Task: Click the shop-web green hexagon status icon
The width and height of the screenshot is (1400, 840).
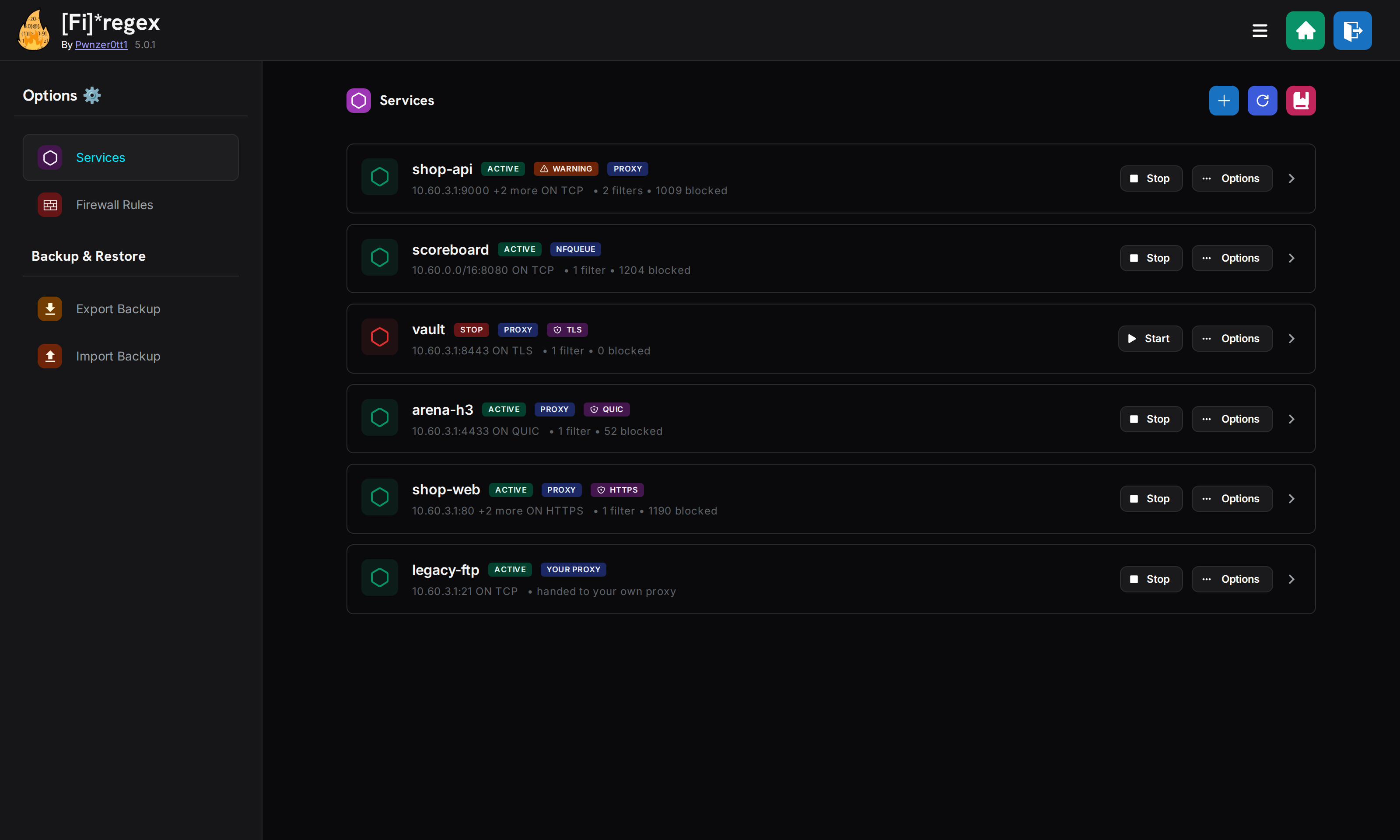Action: (380, 497)
